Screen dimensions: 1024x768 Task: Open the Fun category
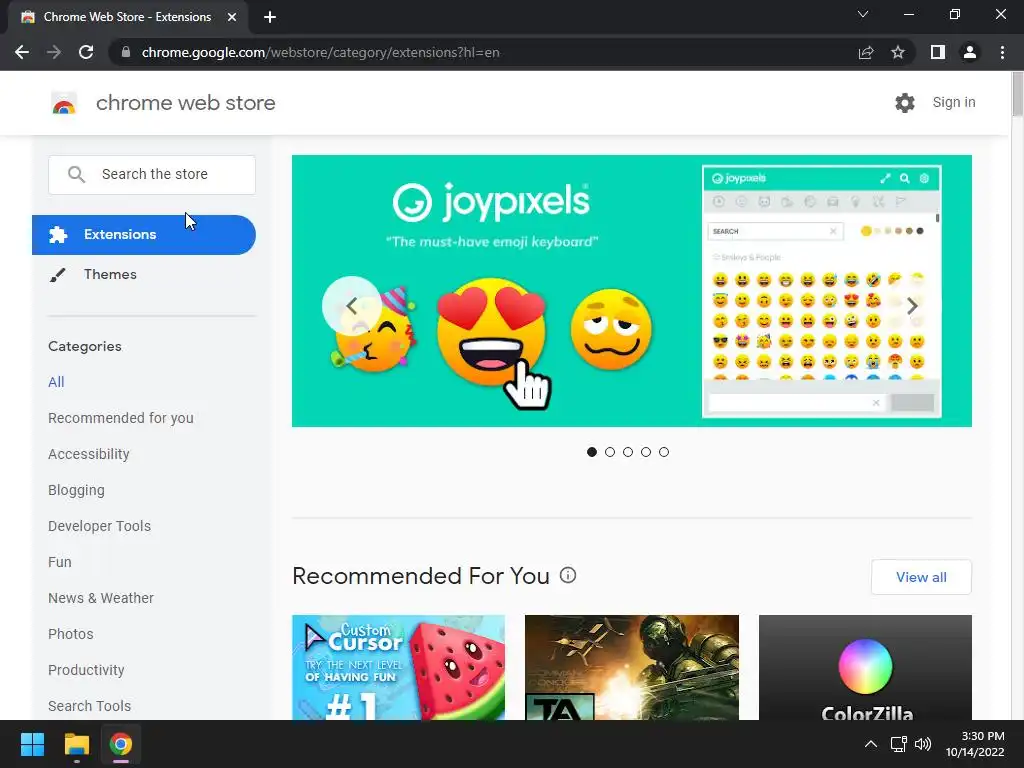[x=59, y=562]
